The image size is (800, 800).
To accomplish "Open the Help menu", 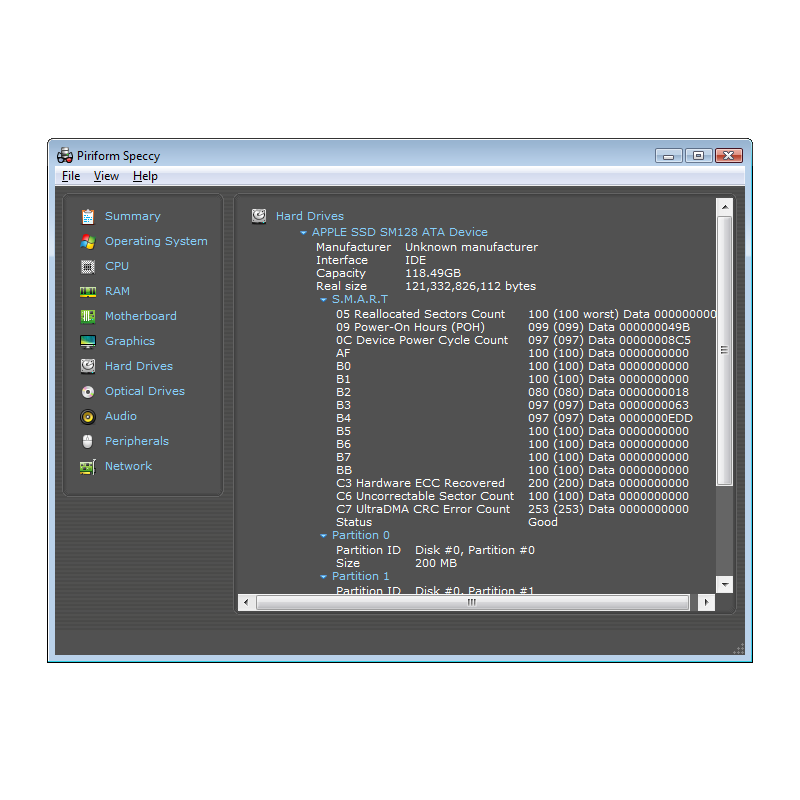I will click(x=145, y=176).
